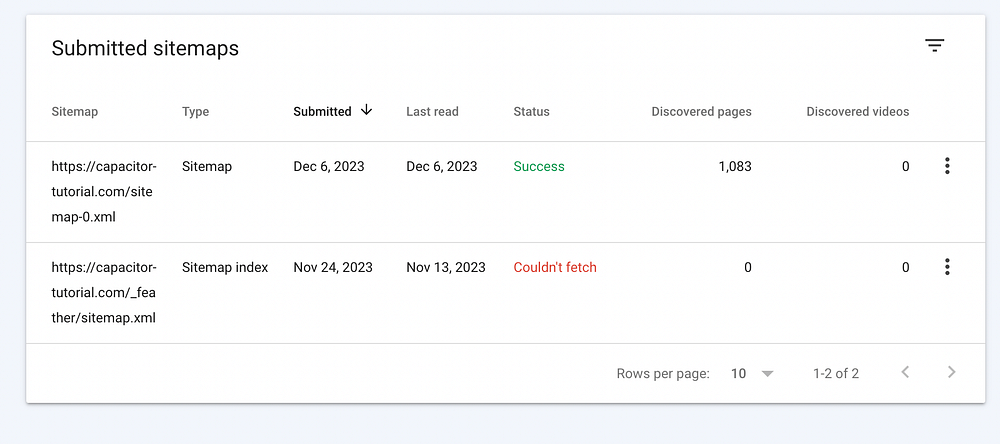1000x444 pixels.
Task: Open more options for sitemap-0.xml row
Action: [x=947, y=166]
